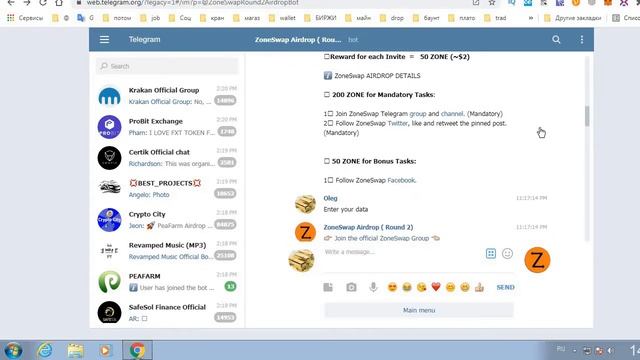640x360 pixels.
Task: Click the large orange Z bot avatar
Action: (537, 260)
